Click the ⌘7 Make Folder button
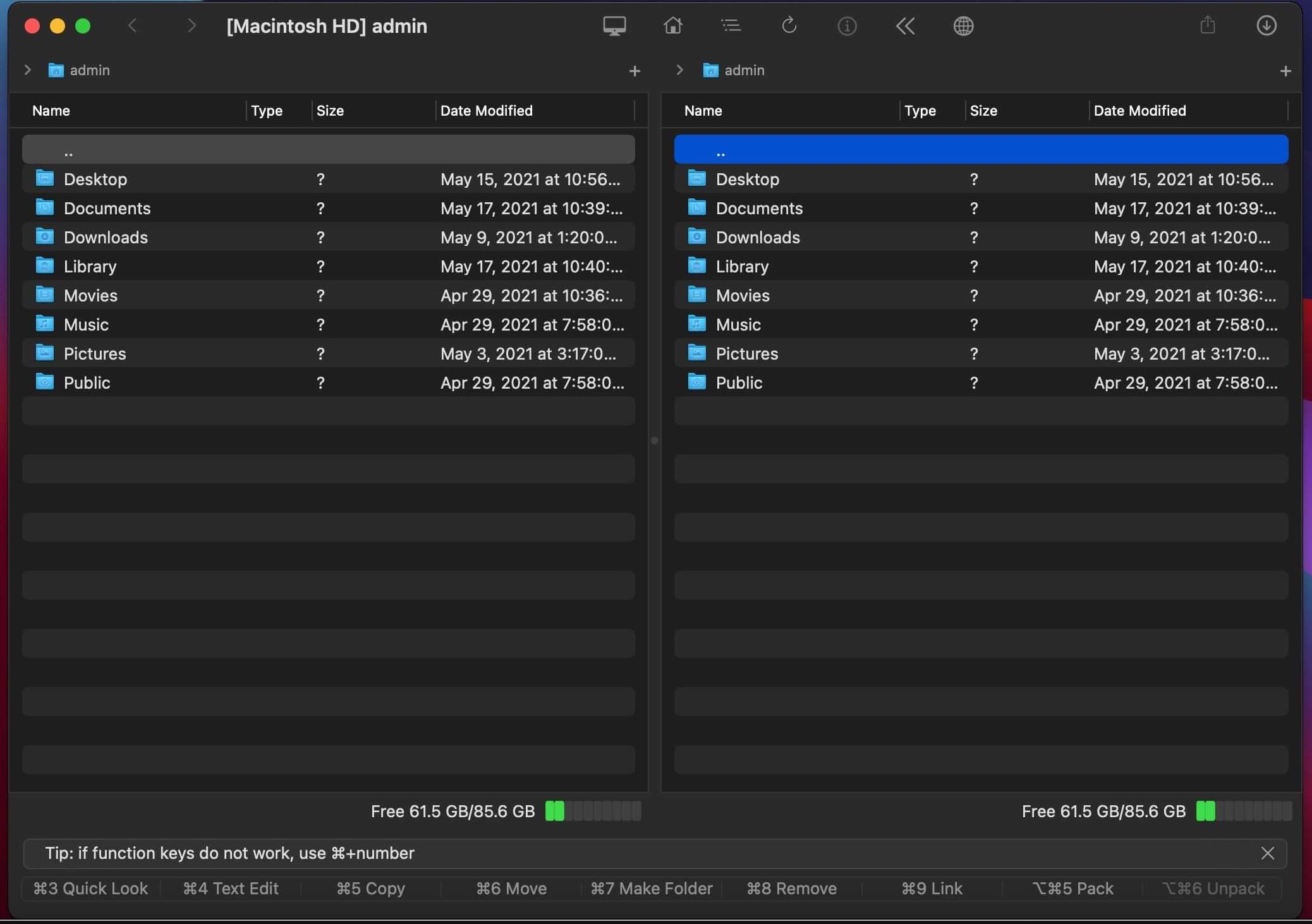 (x=652, y=889)
